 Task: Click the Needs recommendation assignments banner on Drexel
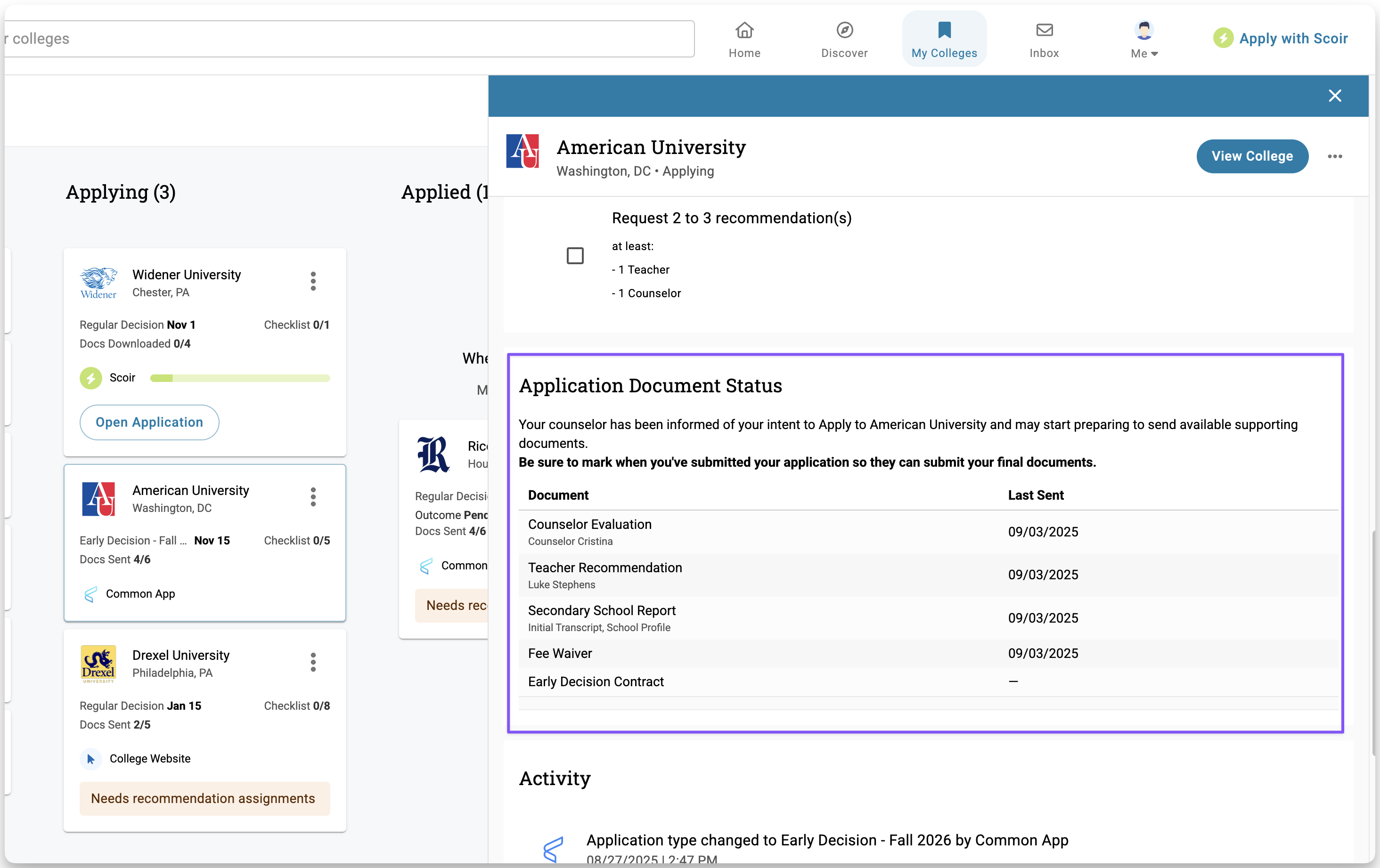[x=204, y=798]
